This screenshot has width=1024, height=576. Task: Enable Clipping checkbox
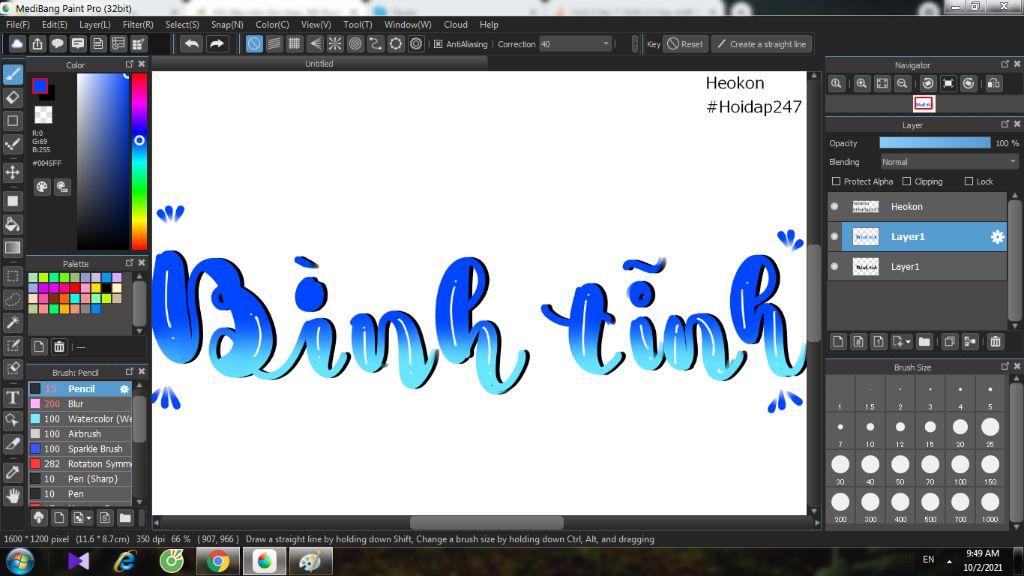[x=906, y=182]
